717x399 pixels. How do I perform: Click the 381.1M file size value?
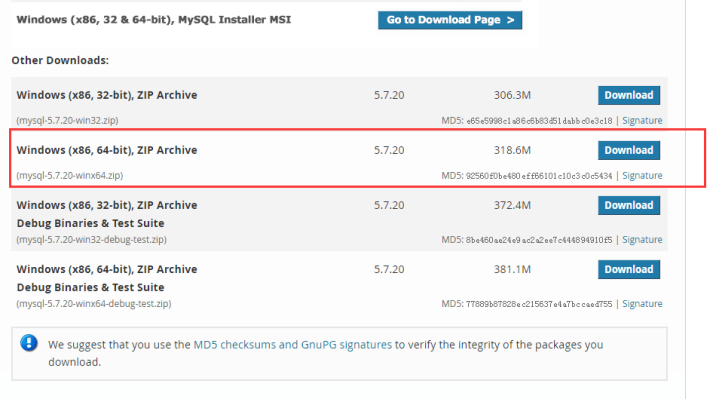[x=512, y=269]
